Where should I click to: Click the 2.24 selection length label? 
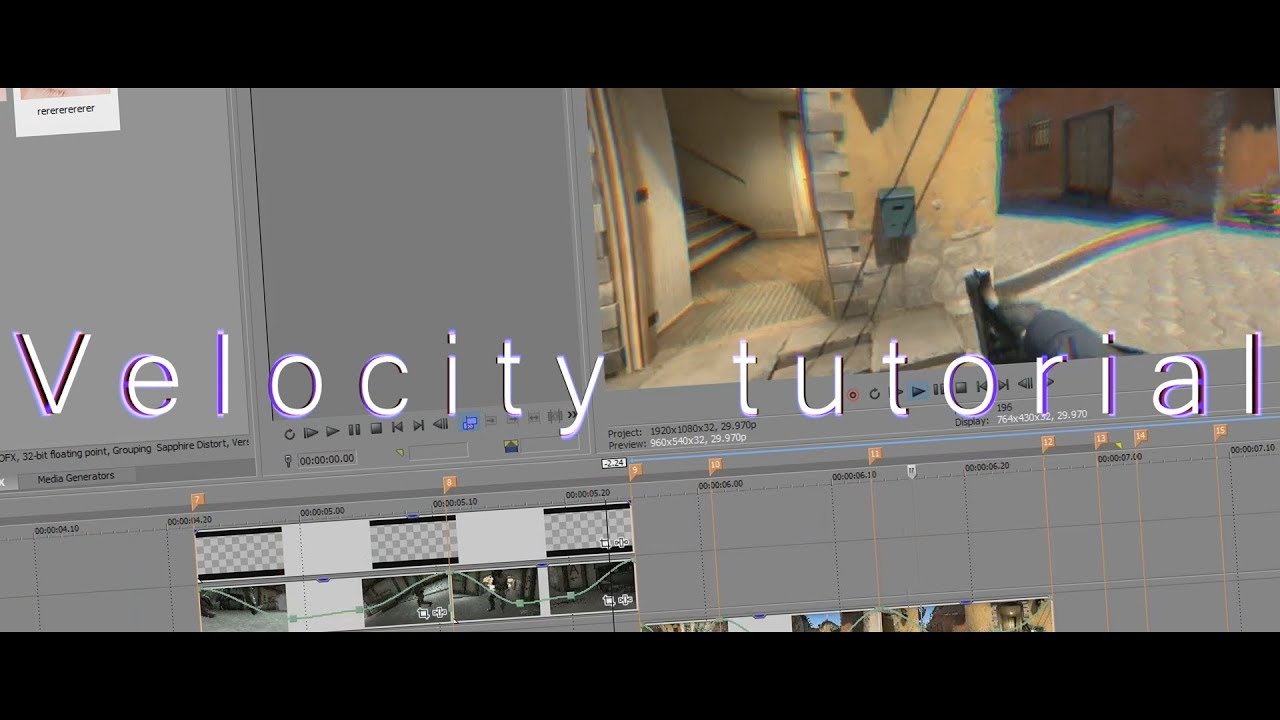[x=613, y=463]
